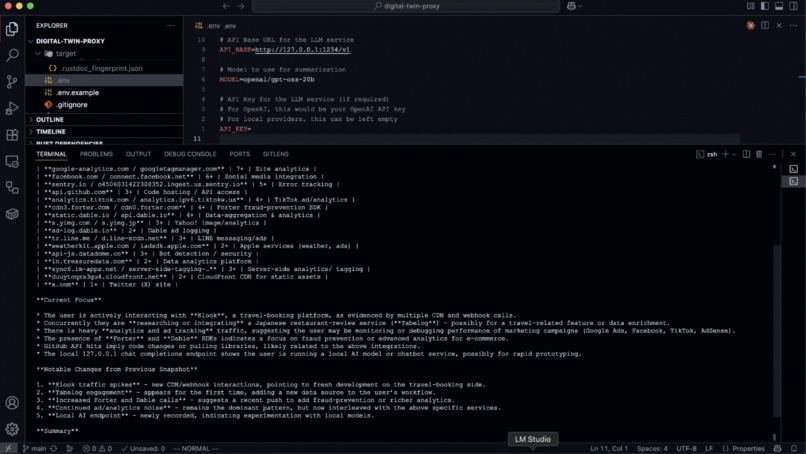Kill the terminal with trash icon

click(759, 154)
